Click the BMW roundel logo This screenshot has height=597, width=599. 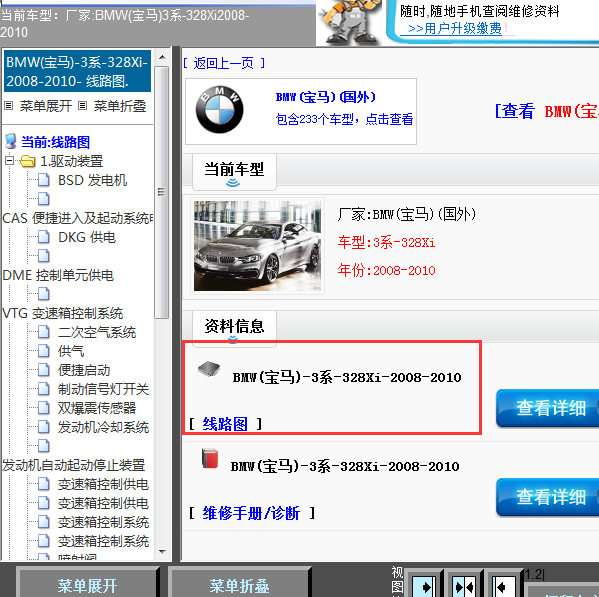pyautogui.click(x=219, y=109)
